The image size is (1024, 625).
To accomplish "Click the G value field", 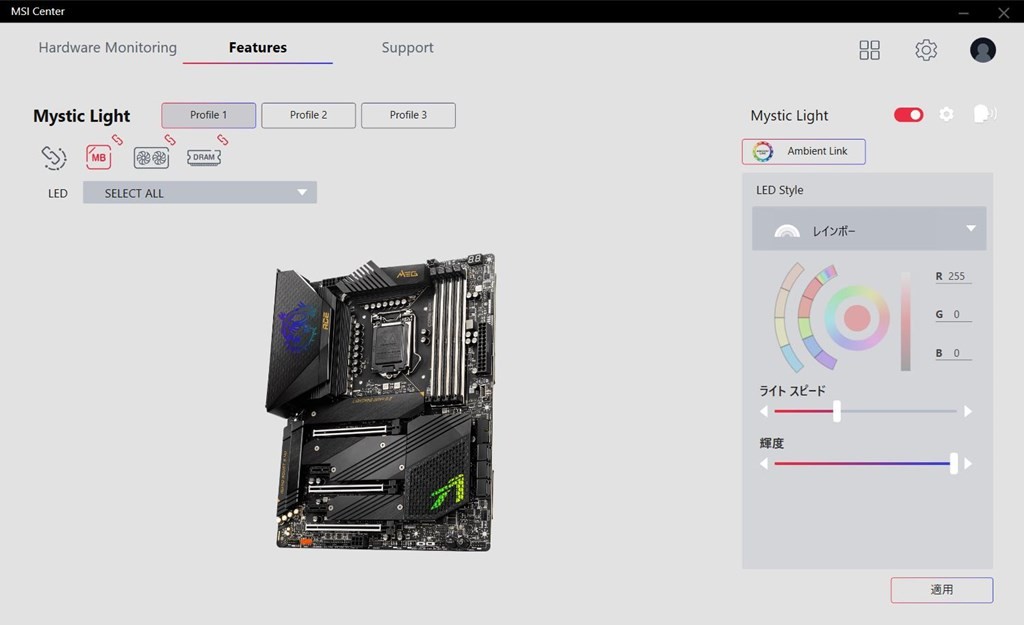I will click(x=956, y=315).
